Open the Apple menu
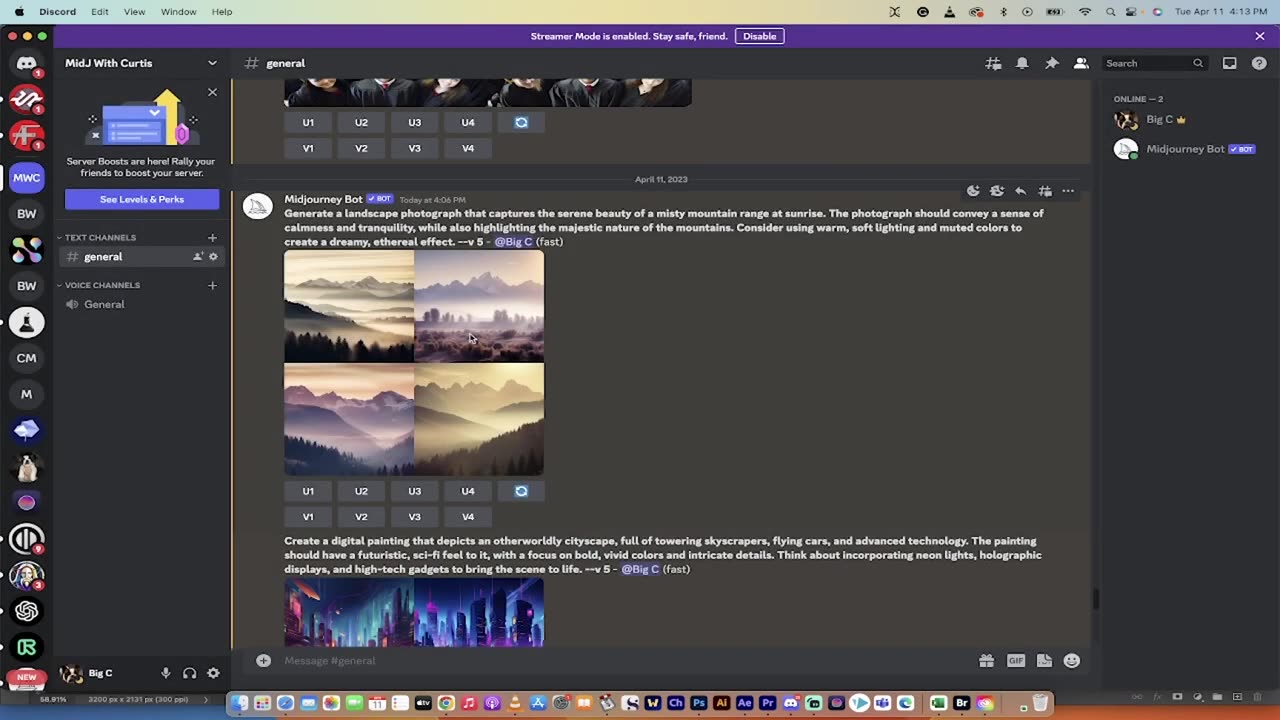 pos(19,11)
